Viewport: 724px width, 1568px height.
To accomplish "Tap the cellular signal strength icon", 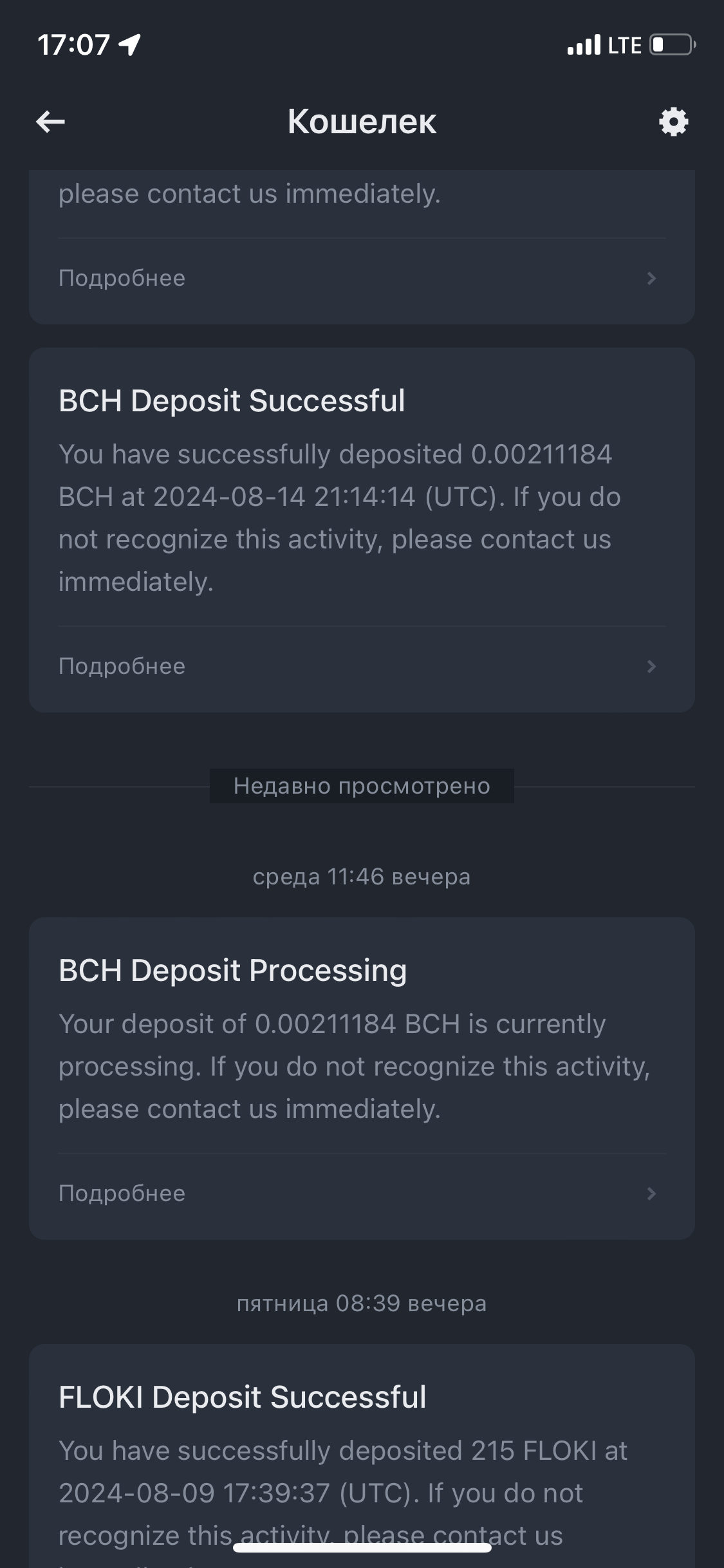I will tap(584, 45).
